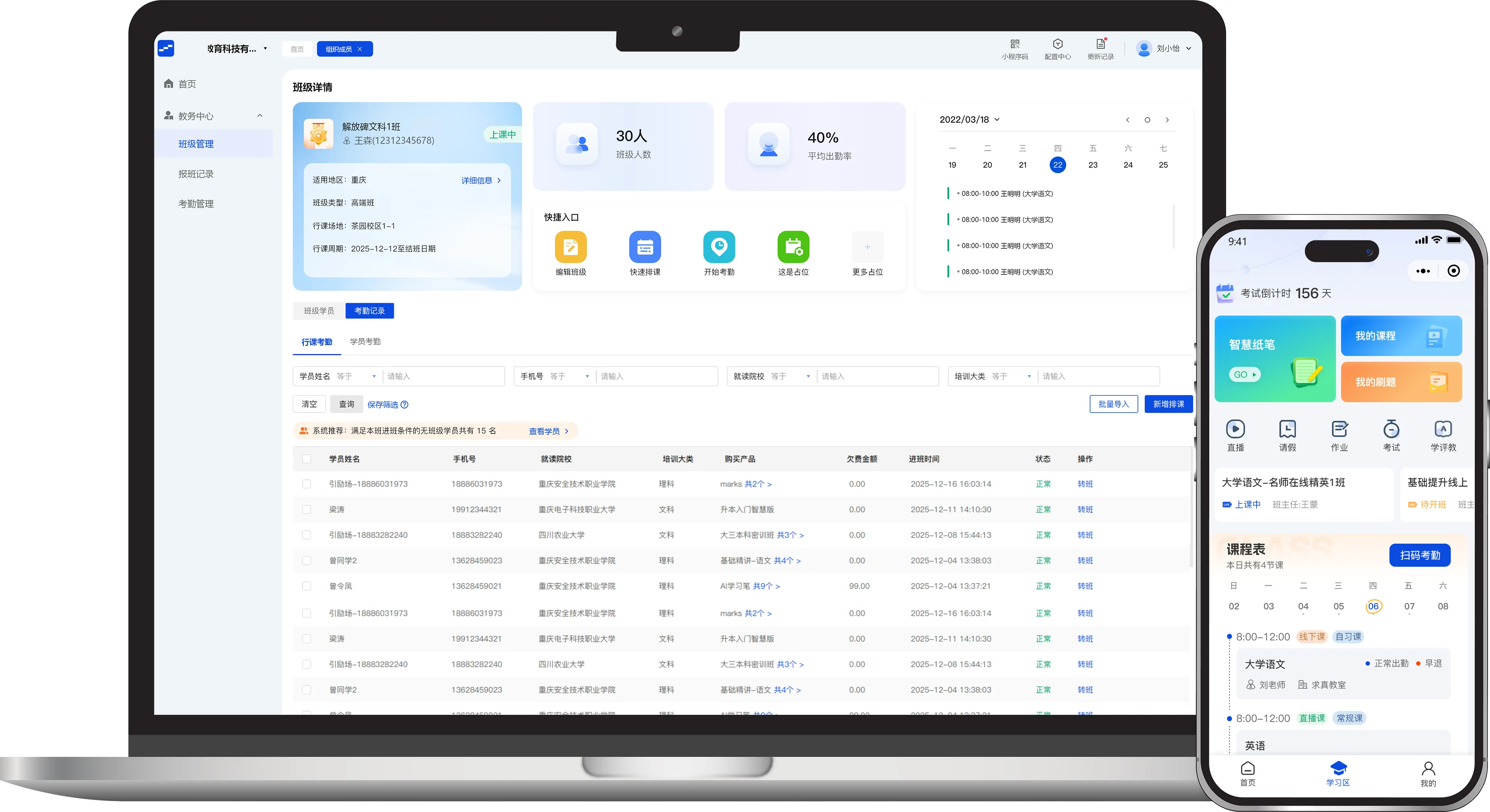Screen dimensions: 1490x812
Task: Click the 编辑班级 shortcut icon
Action: pyautogui.click(x=570, y=247)
